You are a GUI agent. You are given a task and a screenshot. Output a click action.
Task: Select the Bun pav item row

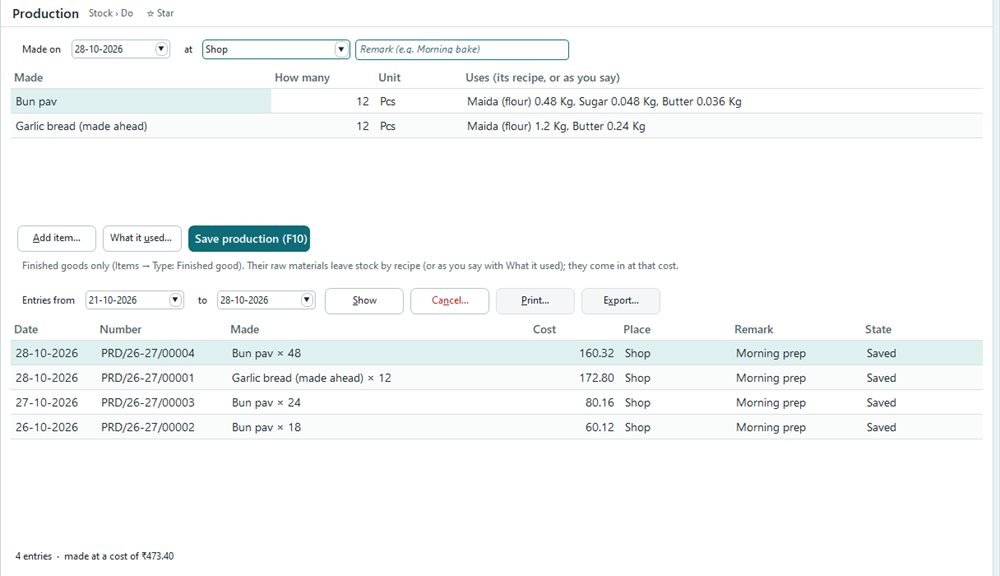tap(496, 101)
